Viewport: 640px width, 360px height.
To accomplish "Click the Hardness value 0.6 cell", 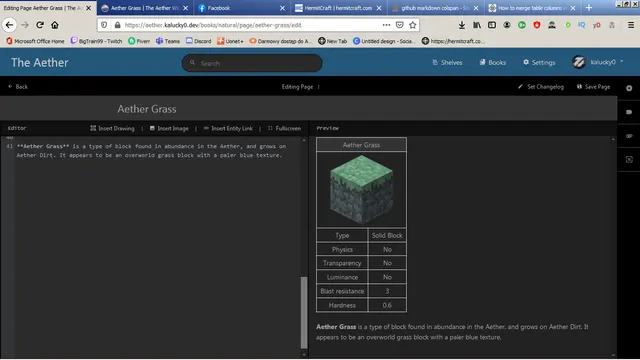I will 387,305.
